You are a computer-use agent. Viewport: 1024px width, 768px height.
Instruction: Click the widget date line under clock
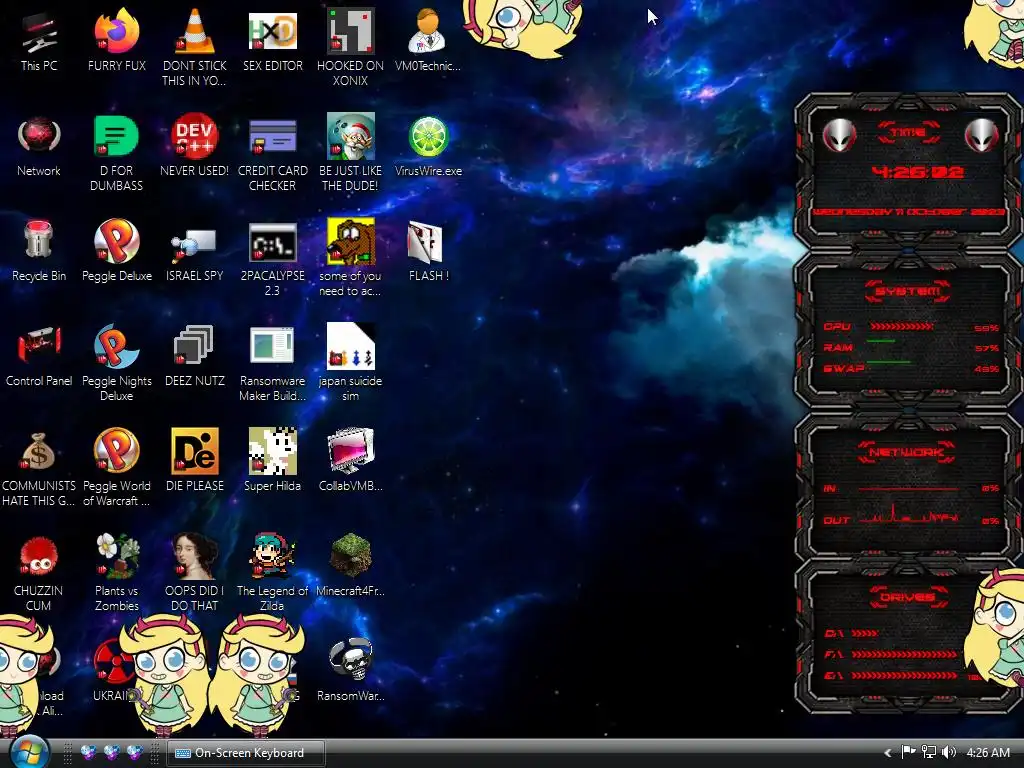(x=908, y=212)
